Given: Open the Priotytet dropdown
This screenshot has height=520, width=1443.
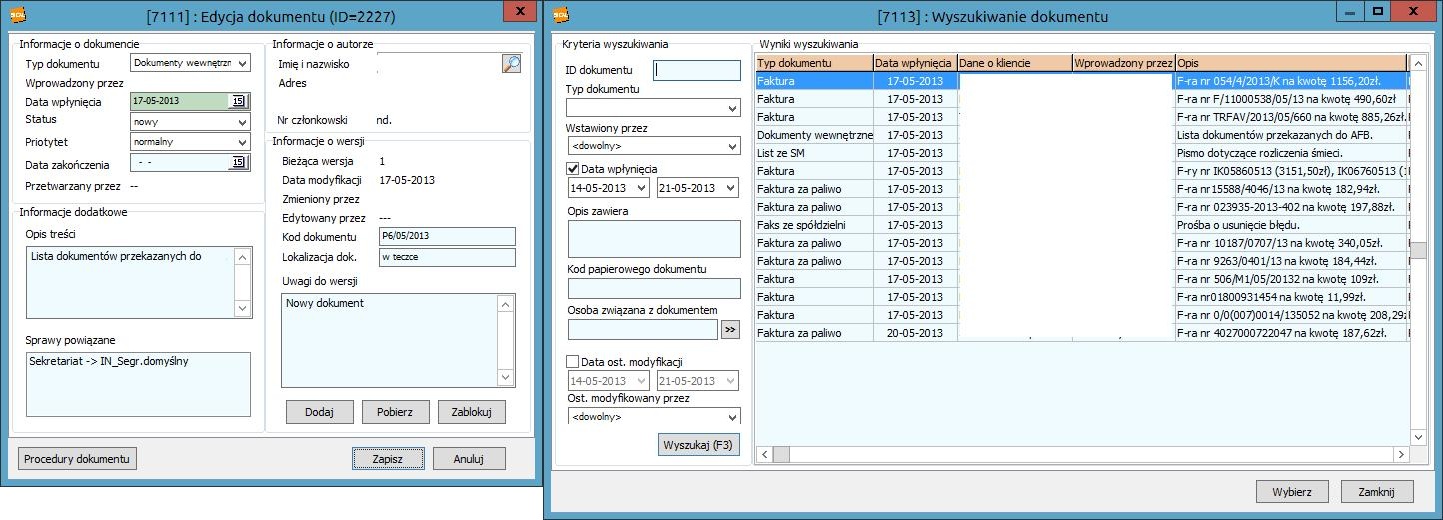Looking at the screenshot, I should coord(242,143).
